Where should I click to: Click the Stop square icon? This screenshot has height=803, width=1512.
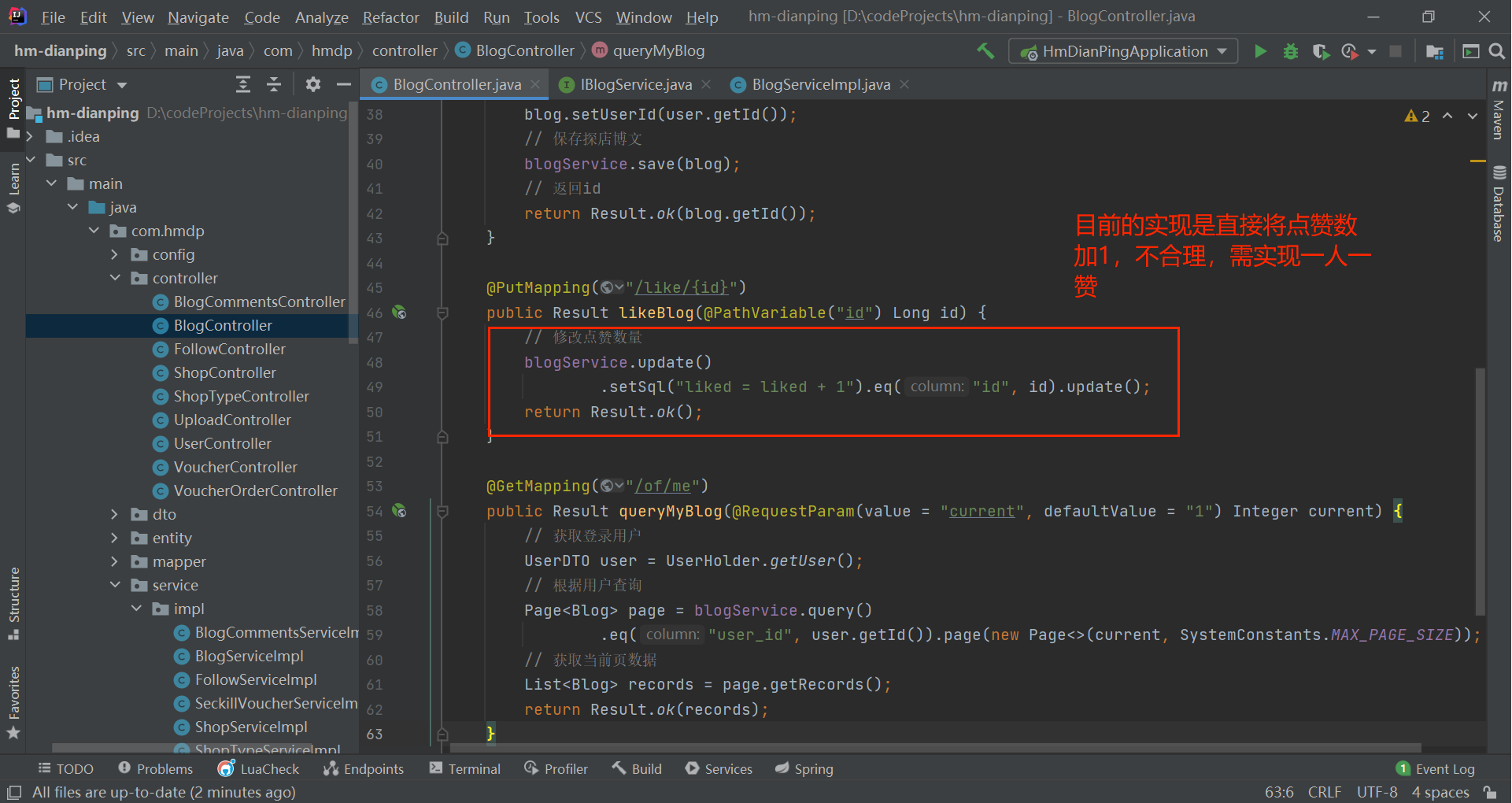[1396, 51]
